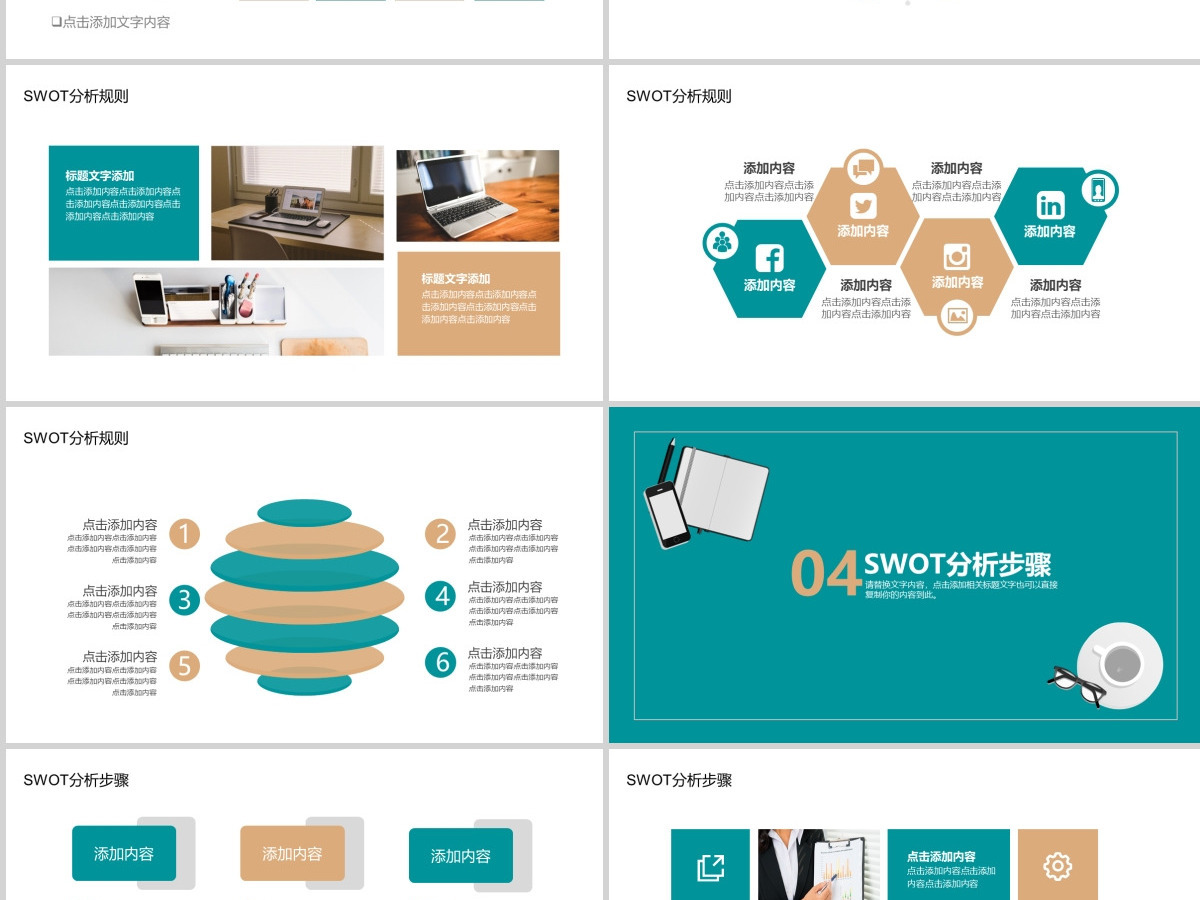This screenshot has width=1200, height=900.
Task: Click the 点击添加内容 heading beside number 2
Action: pos(505,524)
